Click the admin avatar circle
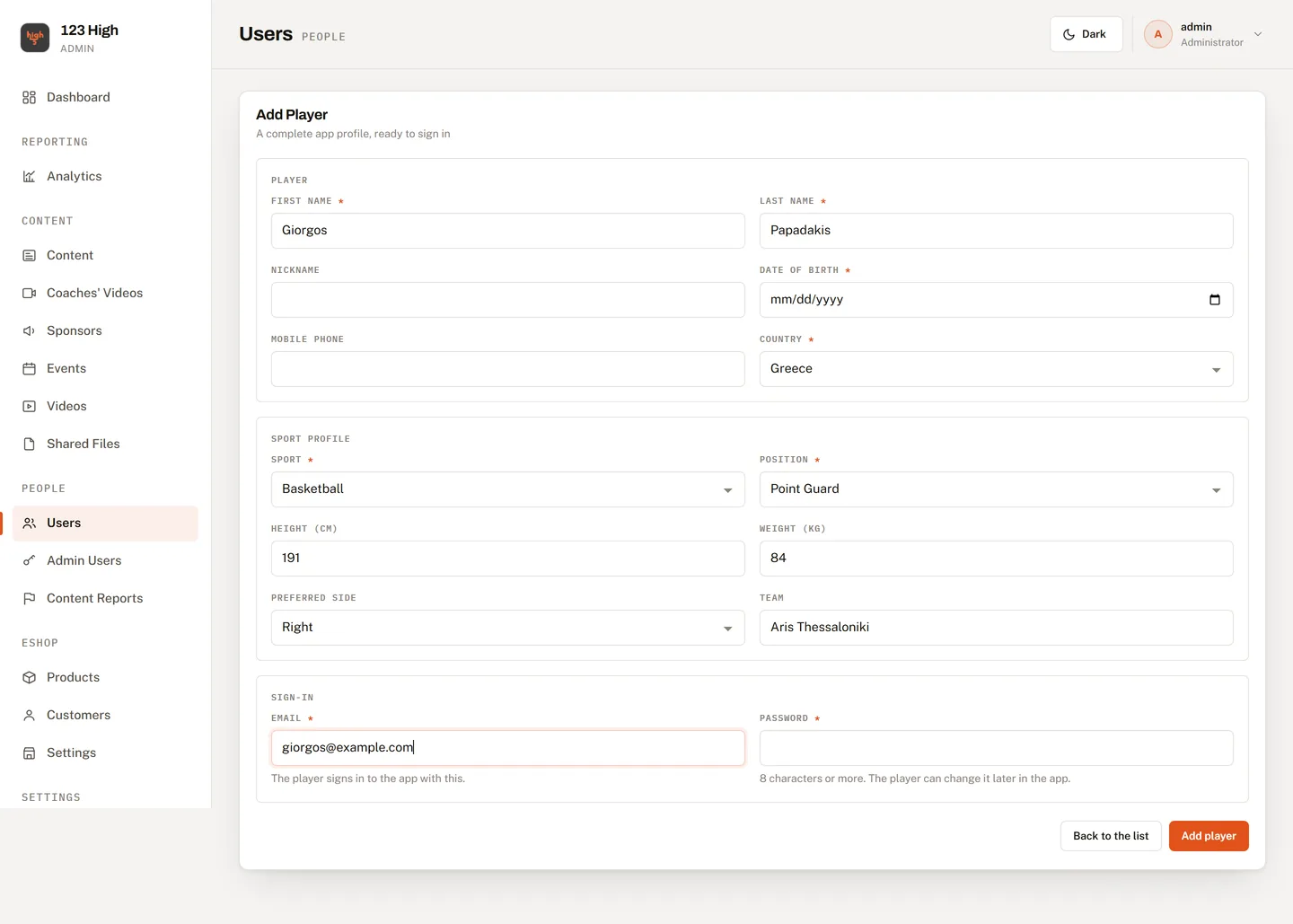 [x=1158, y=34]
